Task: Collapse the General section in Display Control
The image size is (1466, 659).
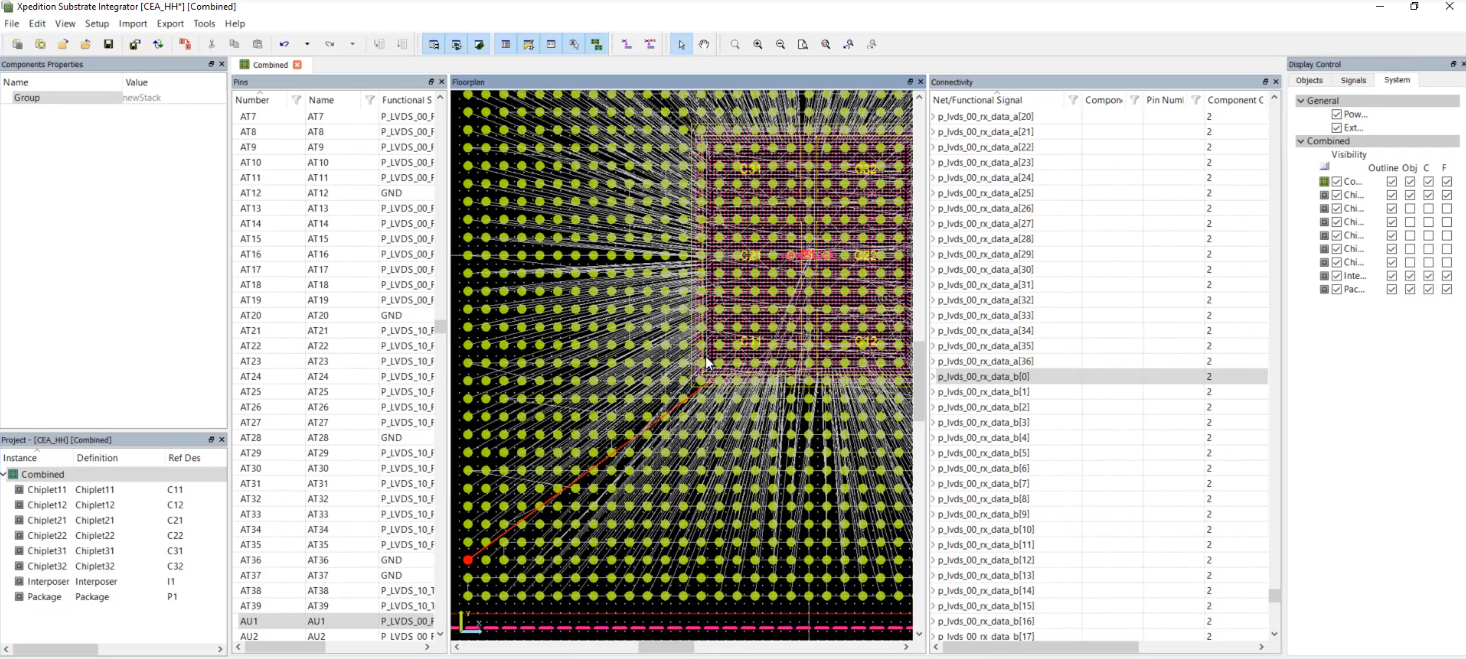Action: click(1300, 101)
